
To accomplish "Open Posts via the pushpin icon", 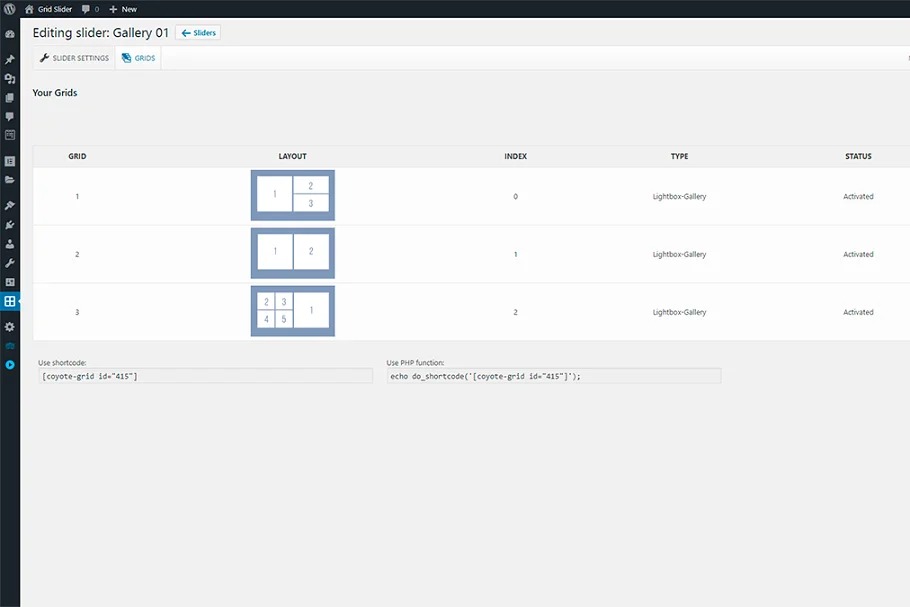I will pyautogui.click(x=10, y=60).
